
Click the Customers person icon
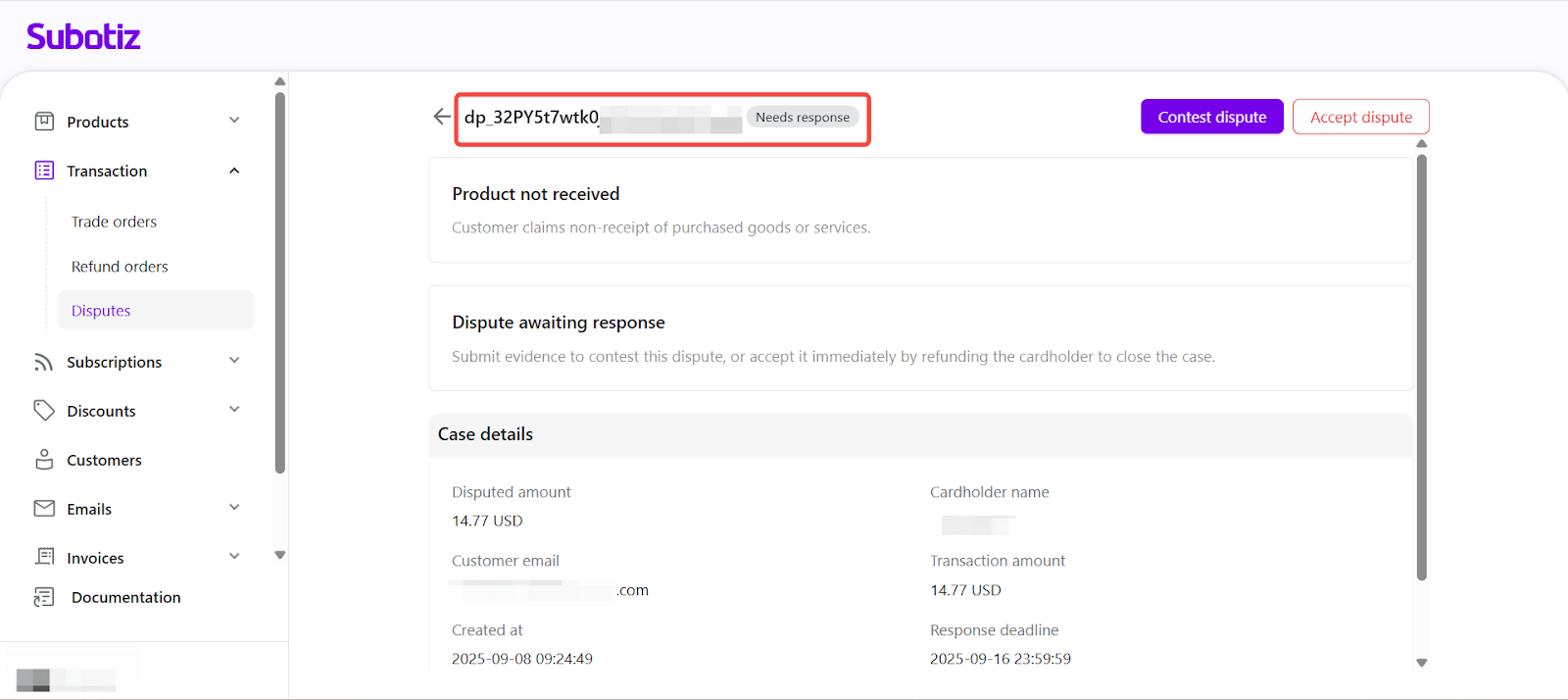pos(44,460)
